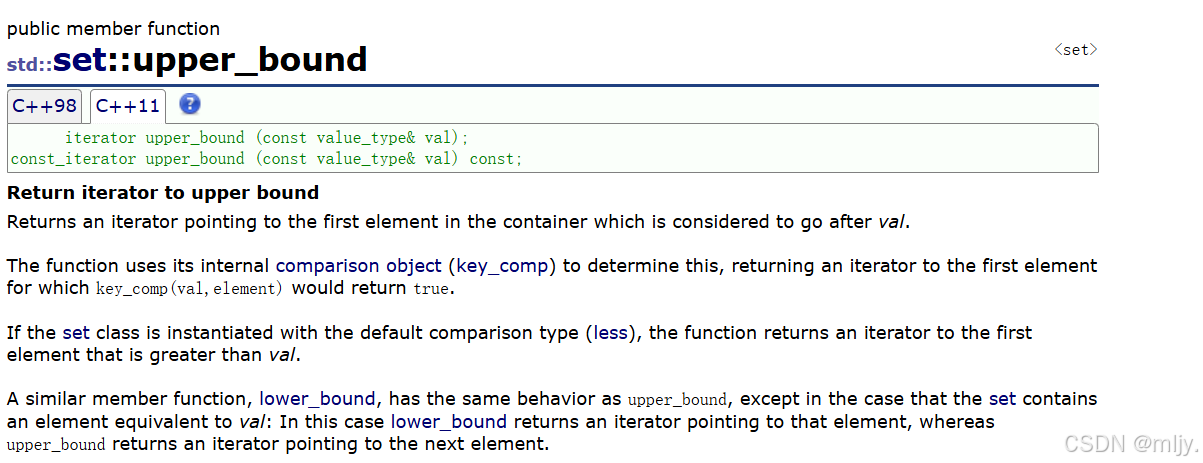1203x463 pixels.
Task: Click "set" link before "class is instantiated"
Action: point(75,332)
